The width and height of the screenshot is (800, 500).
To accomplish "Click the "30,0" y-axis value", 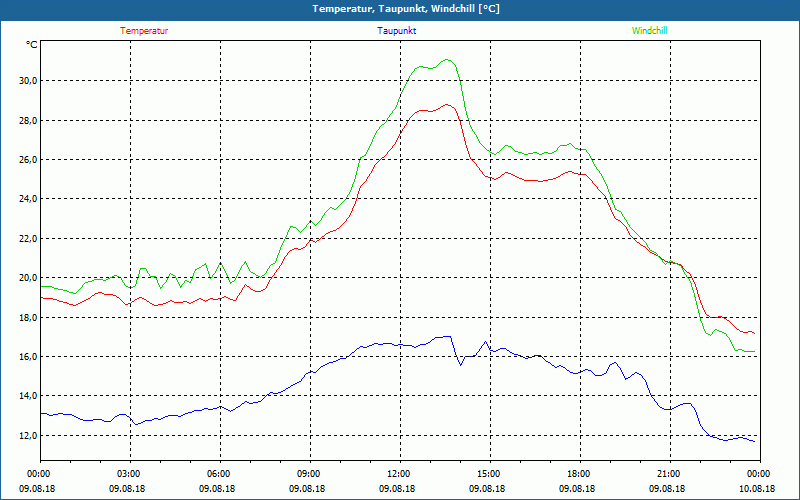I will pyautogui.click(x=28, y=81).
